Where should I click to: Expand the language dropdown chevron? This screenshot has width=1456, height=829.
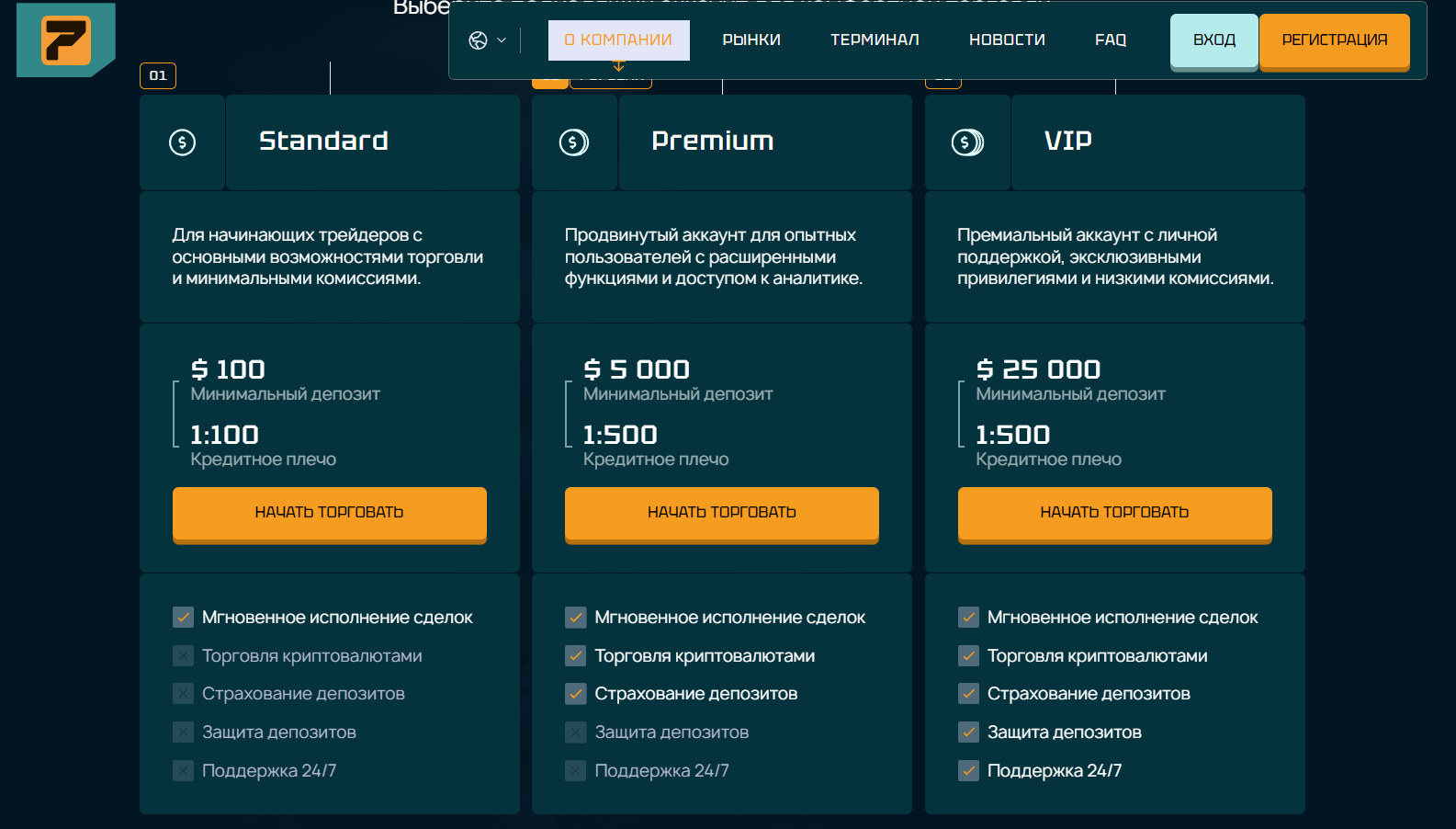click(x=502, y=40)
